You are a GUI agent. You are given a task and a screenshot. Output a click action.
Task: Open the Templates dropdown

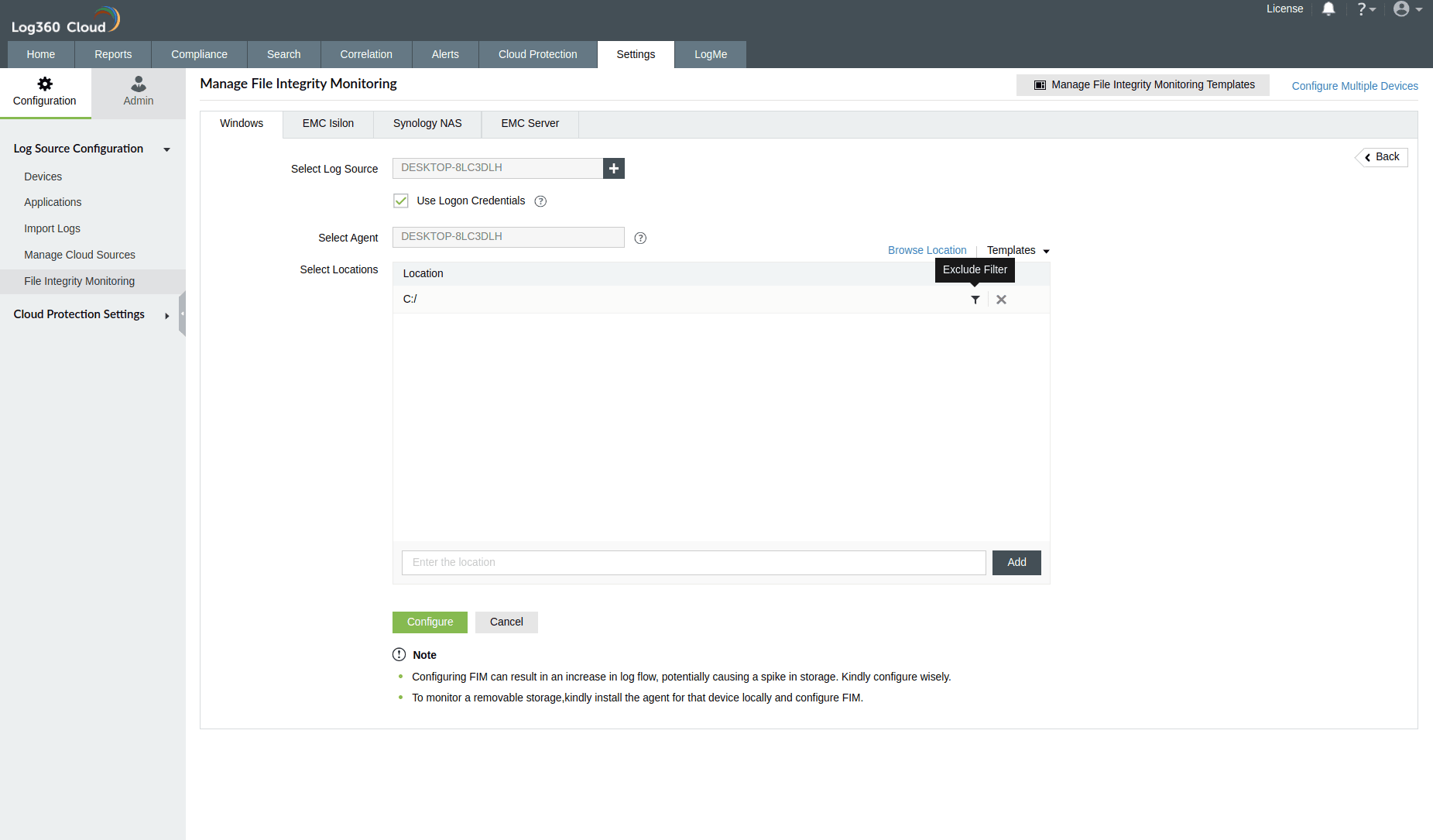pyautogui.click(x=1018, y=250)
